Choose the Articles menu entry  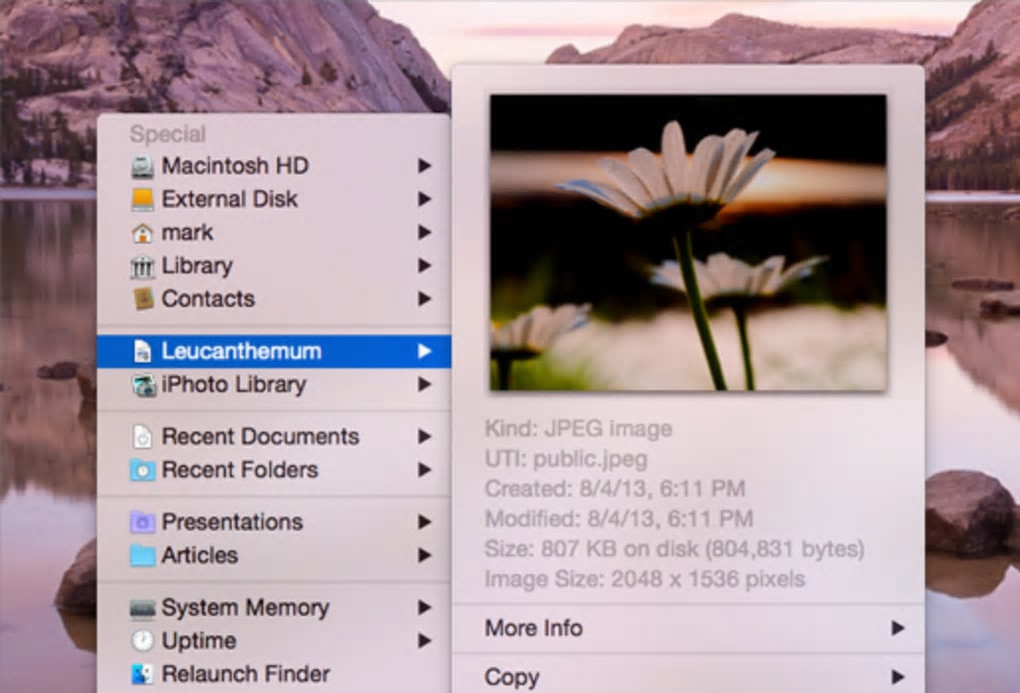coord(274,555)
